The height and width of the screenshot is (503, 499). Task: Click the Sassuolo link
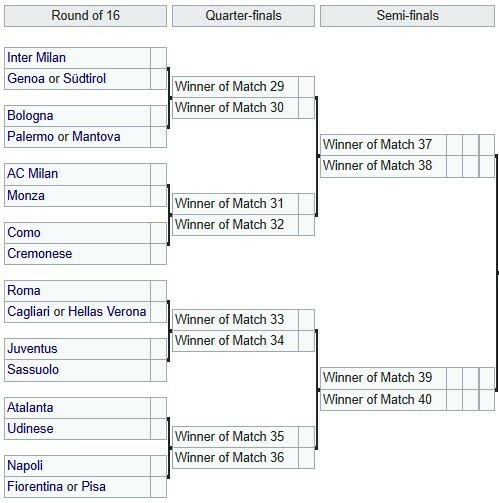33,370
